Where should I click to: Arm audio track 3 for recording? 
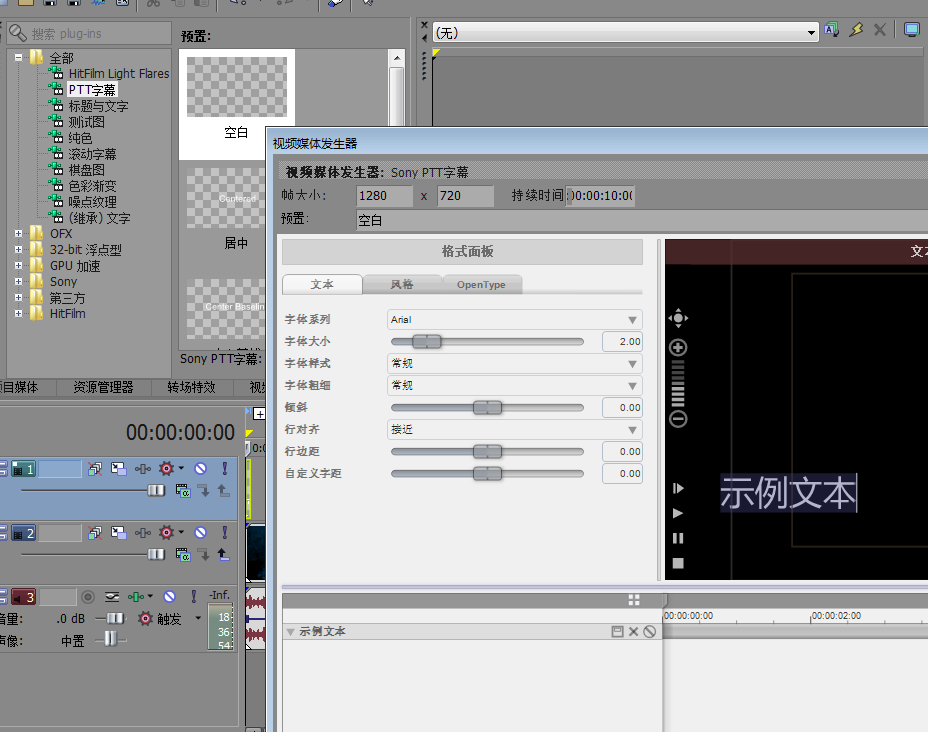(88, 596)
